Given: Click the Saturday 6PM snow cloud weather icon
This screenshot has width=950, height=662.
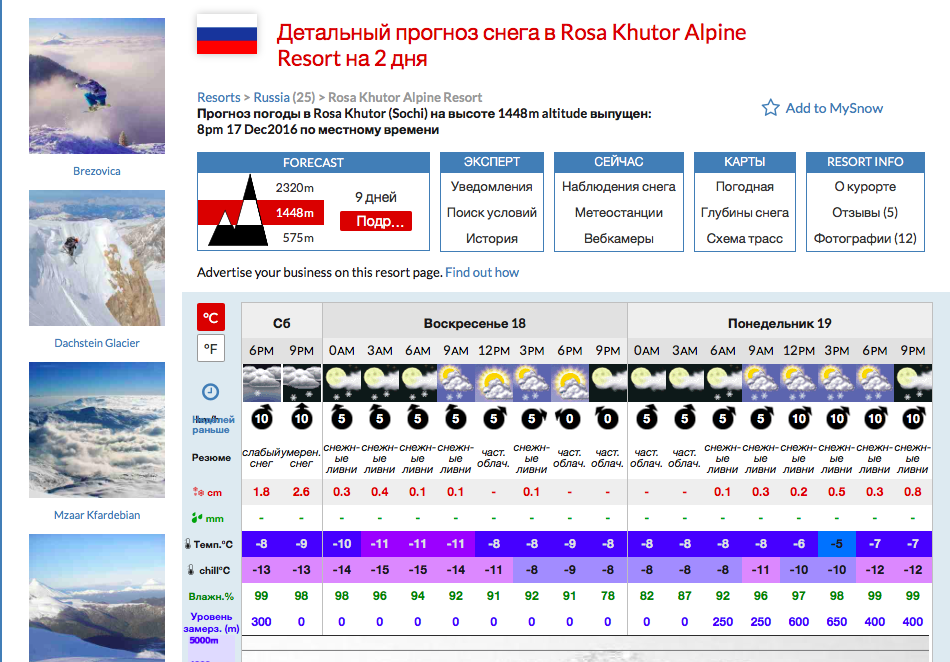Looking at the screenshot, I should point(262,383).
